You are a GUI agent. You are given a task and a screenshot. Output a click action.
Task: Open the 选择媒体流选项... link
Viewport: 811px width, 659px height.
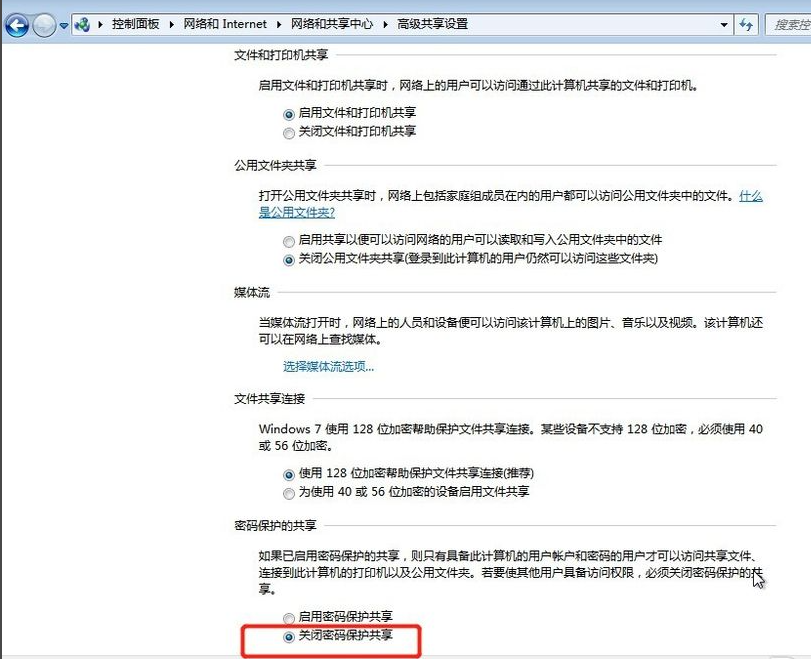point(328,366)
